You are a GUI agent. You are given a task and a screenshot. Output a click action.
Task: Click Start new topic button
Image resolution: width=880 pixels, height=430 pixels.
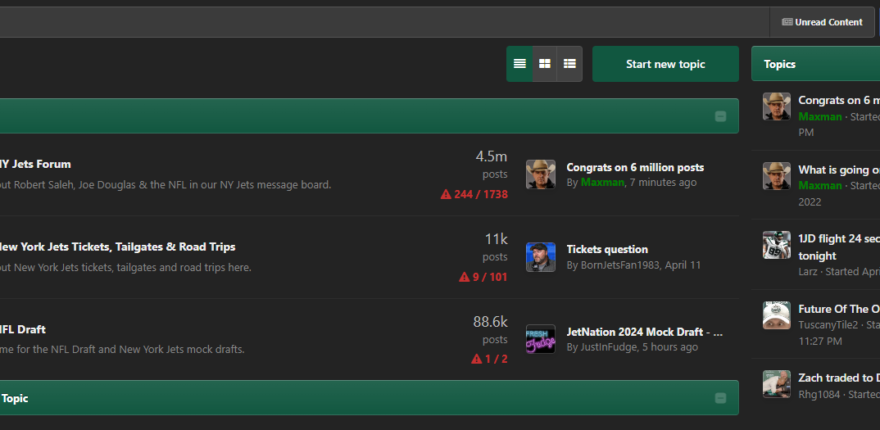(x=666, y=64)
